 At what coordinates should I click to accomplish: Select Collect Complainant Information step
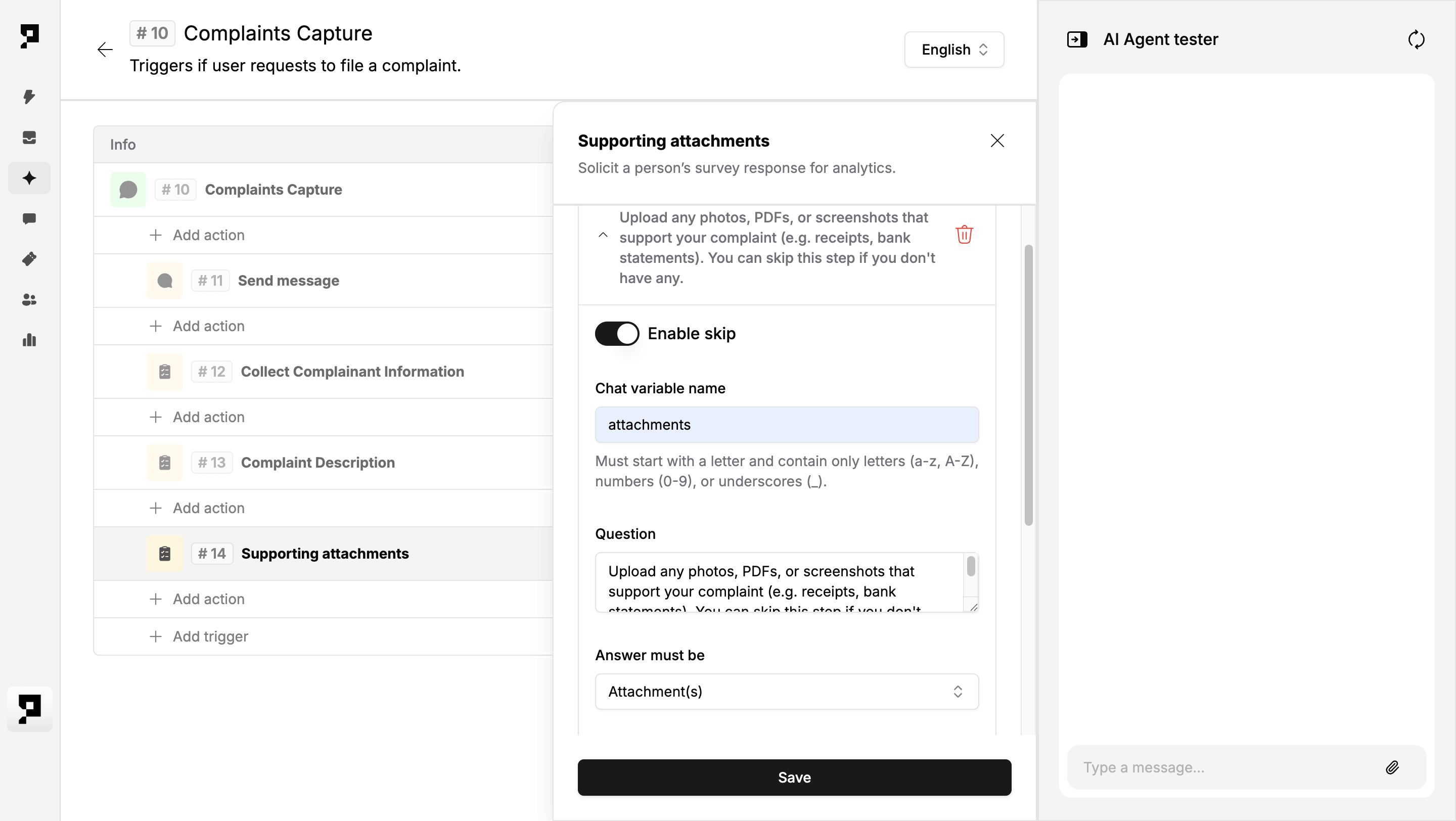[x=352, y=371]
